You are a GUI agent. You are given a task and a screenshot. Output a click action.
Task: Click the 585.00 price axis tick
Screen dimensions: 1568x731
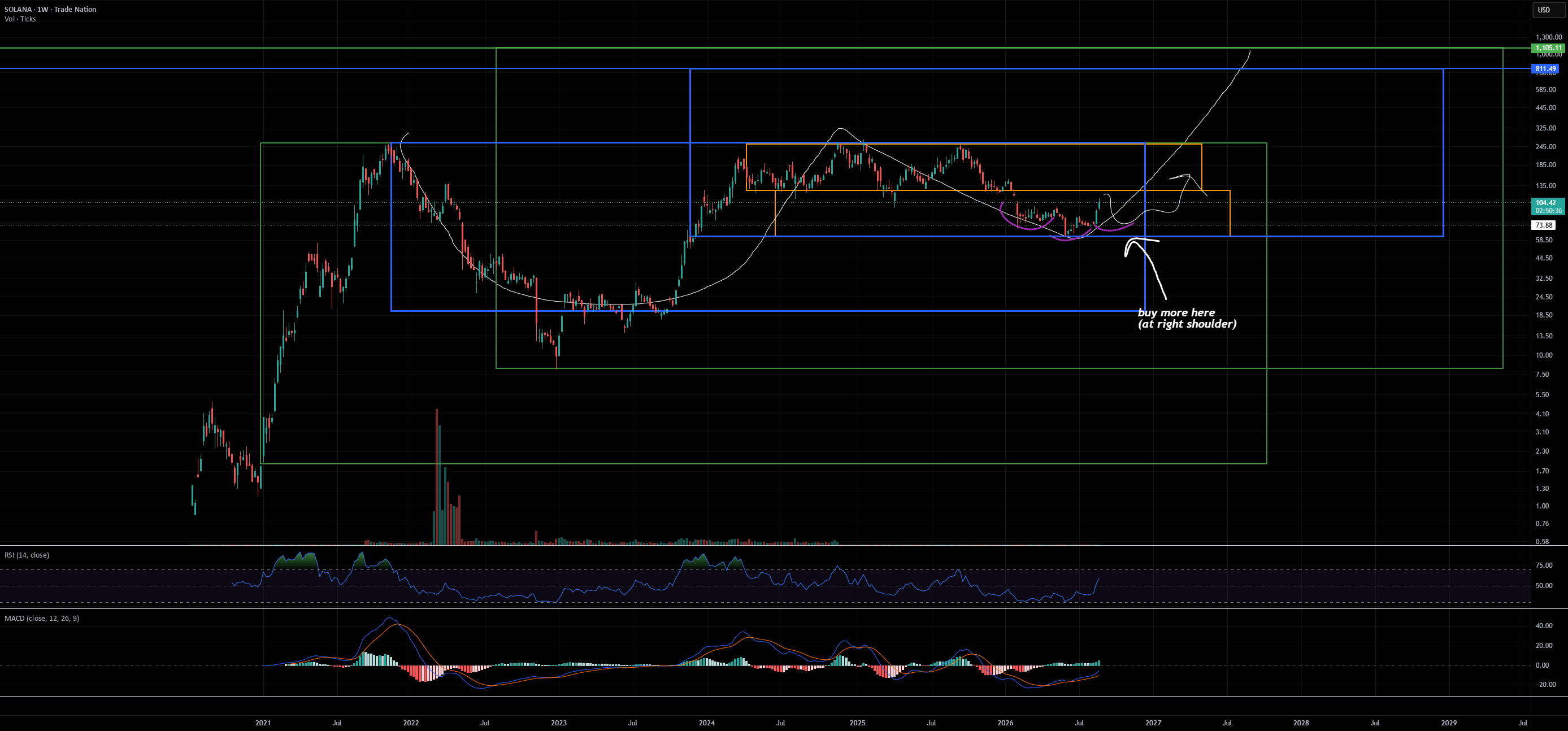point(1546,90)
